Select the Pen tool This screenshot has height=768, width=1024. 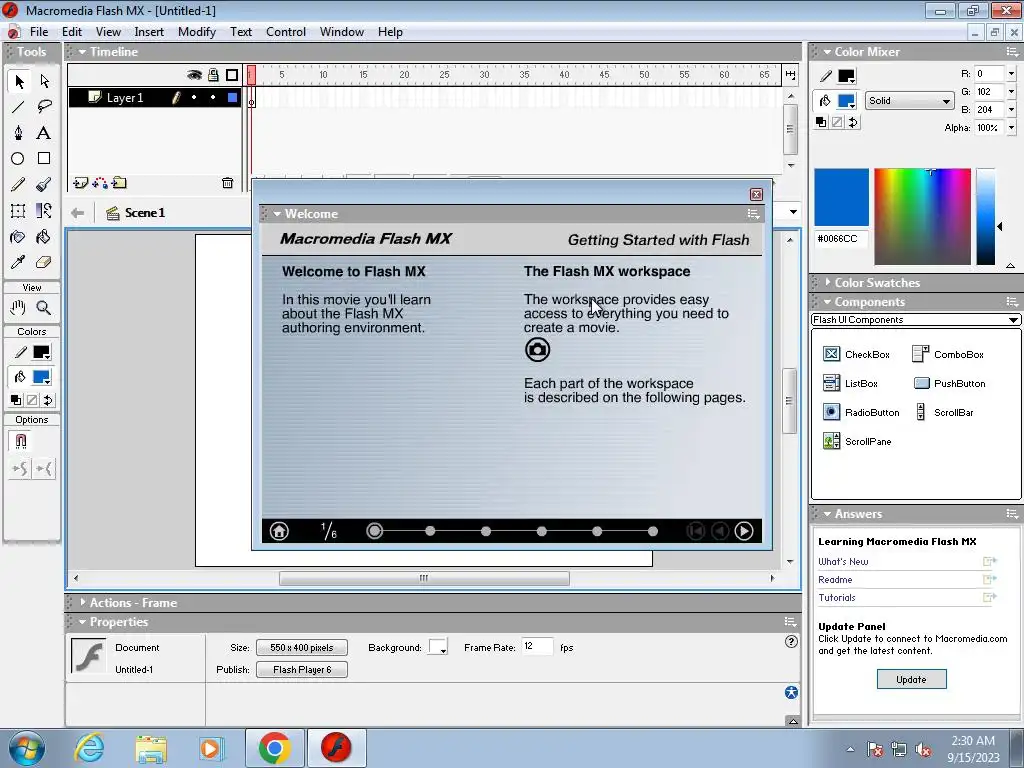pyautogui.click(x=18, y=133)
